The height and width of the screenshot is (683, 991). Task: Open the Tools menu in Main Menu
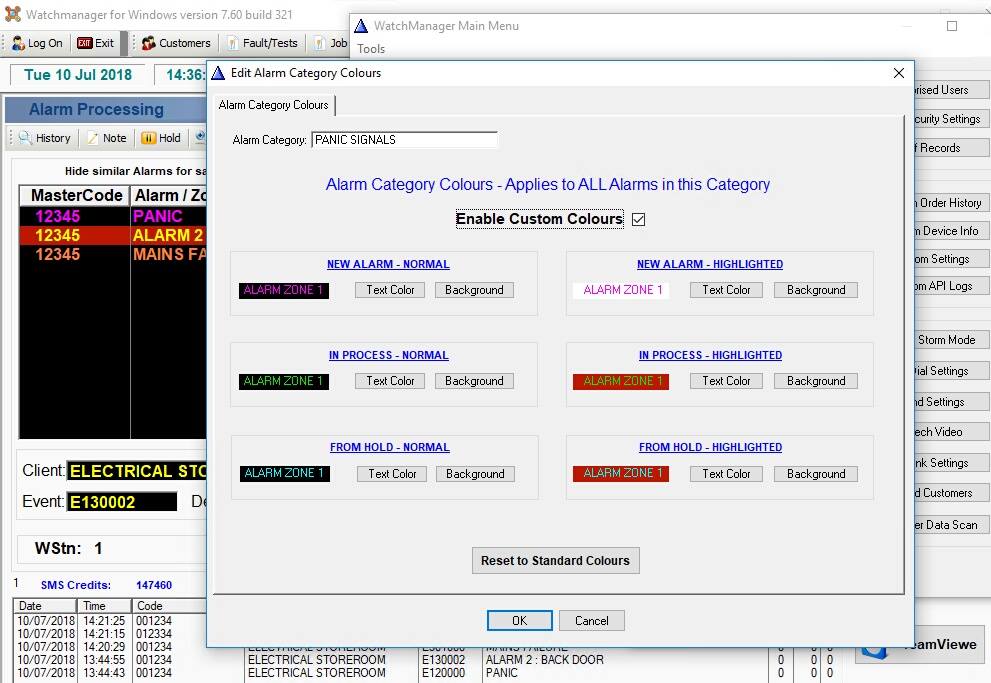tap(371, 49)
